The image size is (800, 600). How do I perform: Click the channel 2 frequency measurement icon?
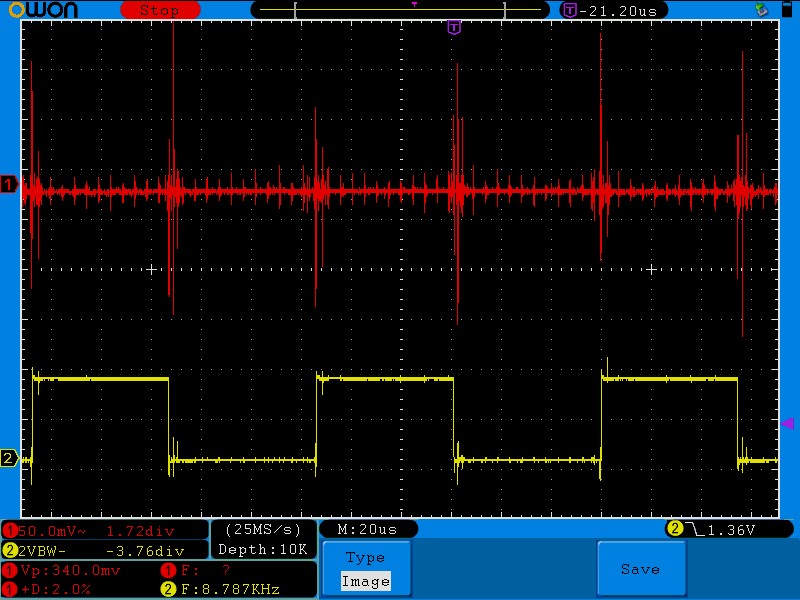pos(168,588)
